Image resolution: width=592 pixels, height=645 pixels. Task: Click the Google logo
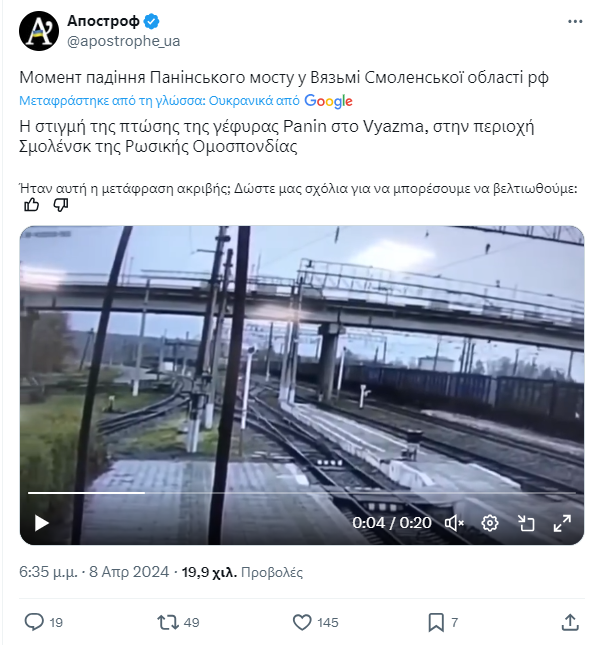328,101
